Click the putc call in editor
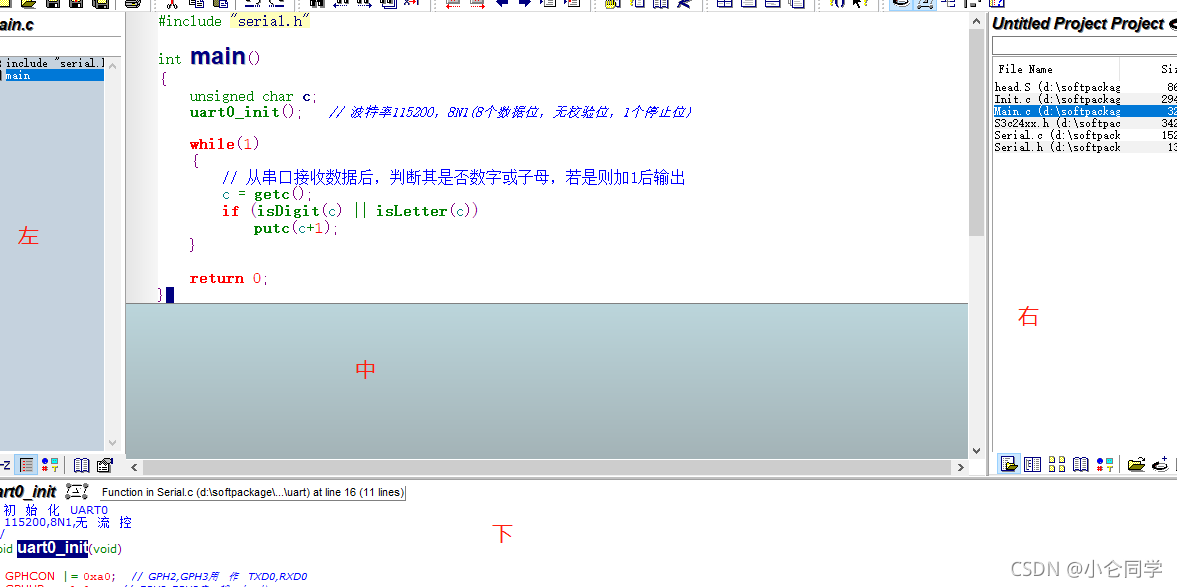Viewport: 1177px width, 587px height. [x=272, y=228]
